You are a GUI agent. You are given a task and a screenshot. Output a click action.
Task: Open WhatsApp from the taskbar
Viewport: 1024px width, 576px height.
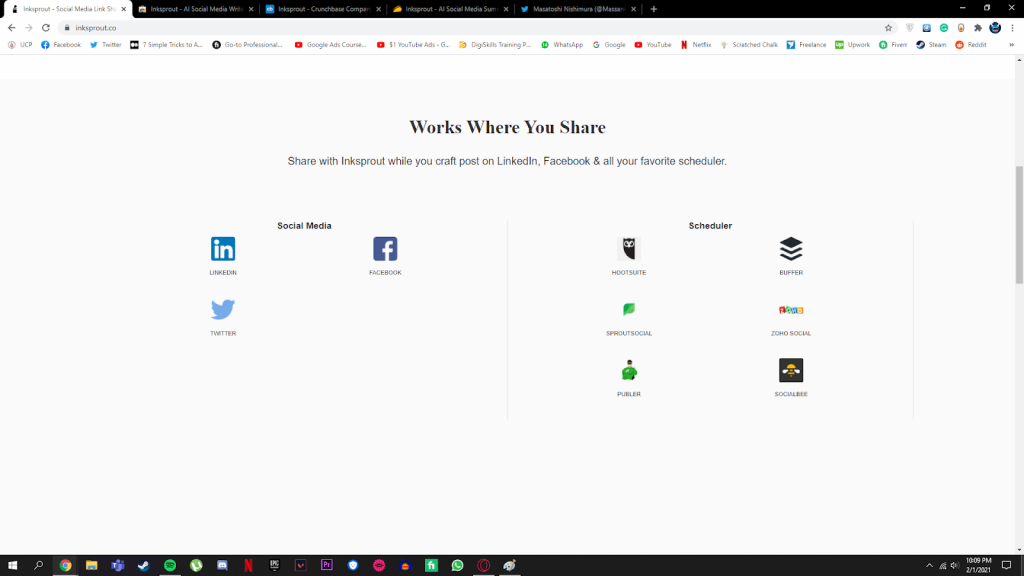(457, 566)
